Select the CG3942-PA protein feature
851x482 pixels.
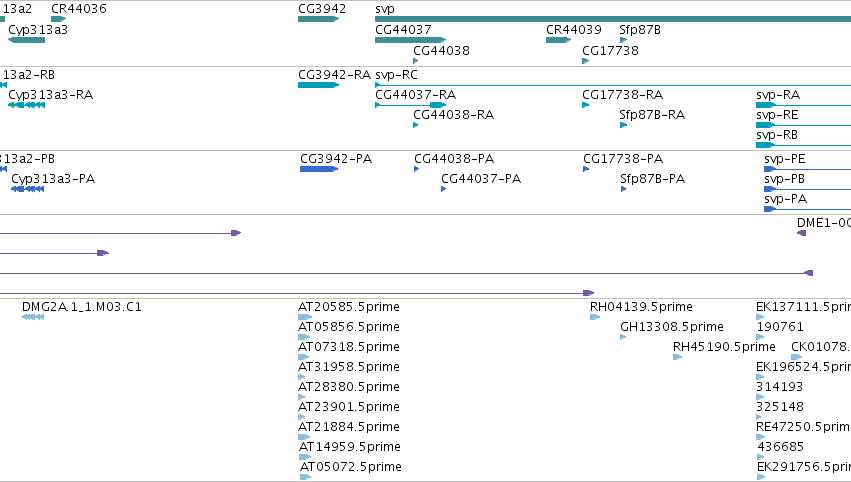[319, 169]
